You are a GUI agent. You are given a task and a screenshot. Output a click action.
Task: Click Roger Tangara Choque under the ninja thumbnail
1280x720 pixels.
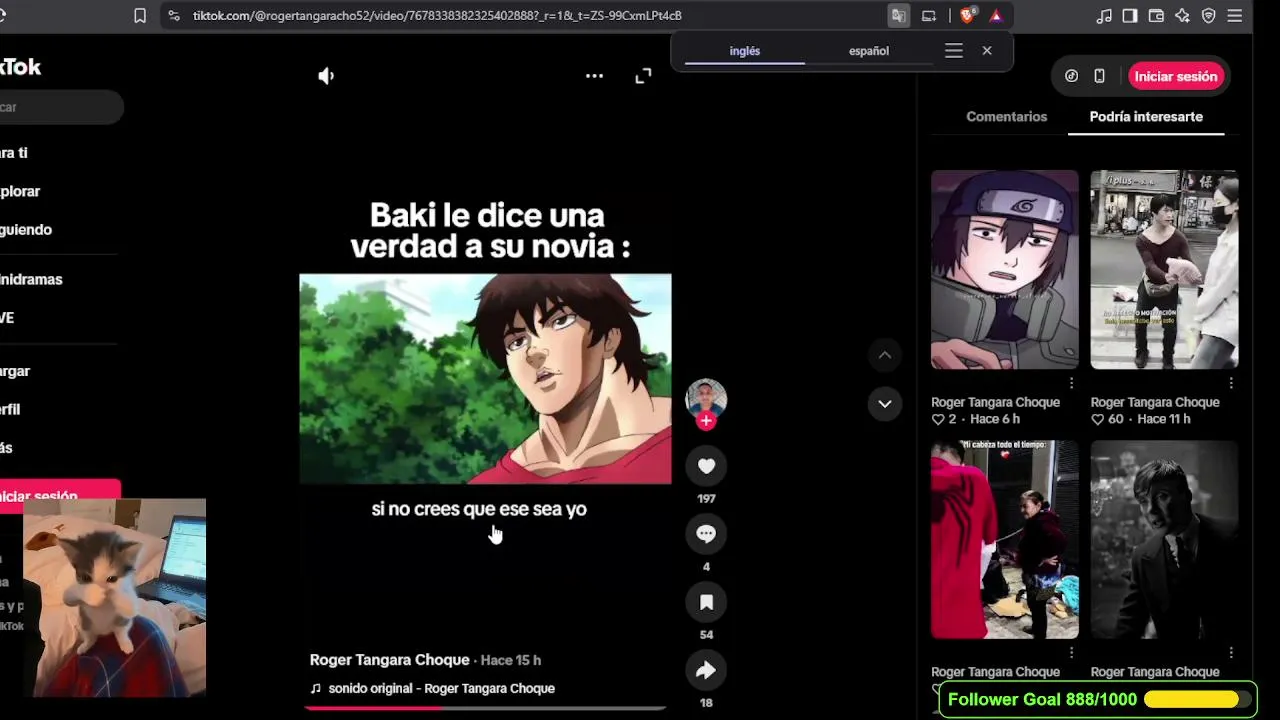(x=995, y=402)
